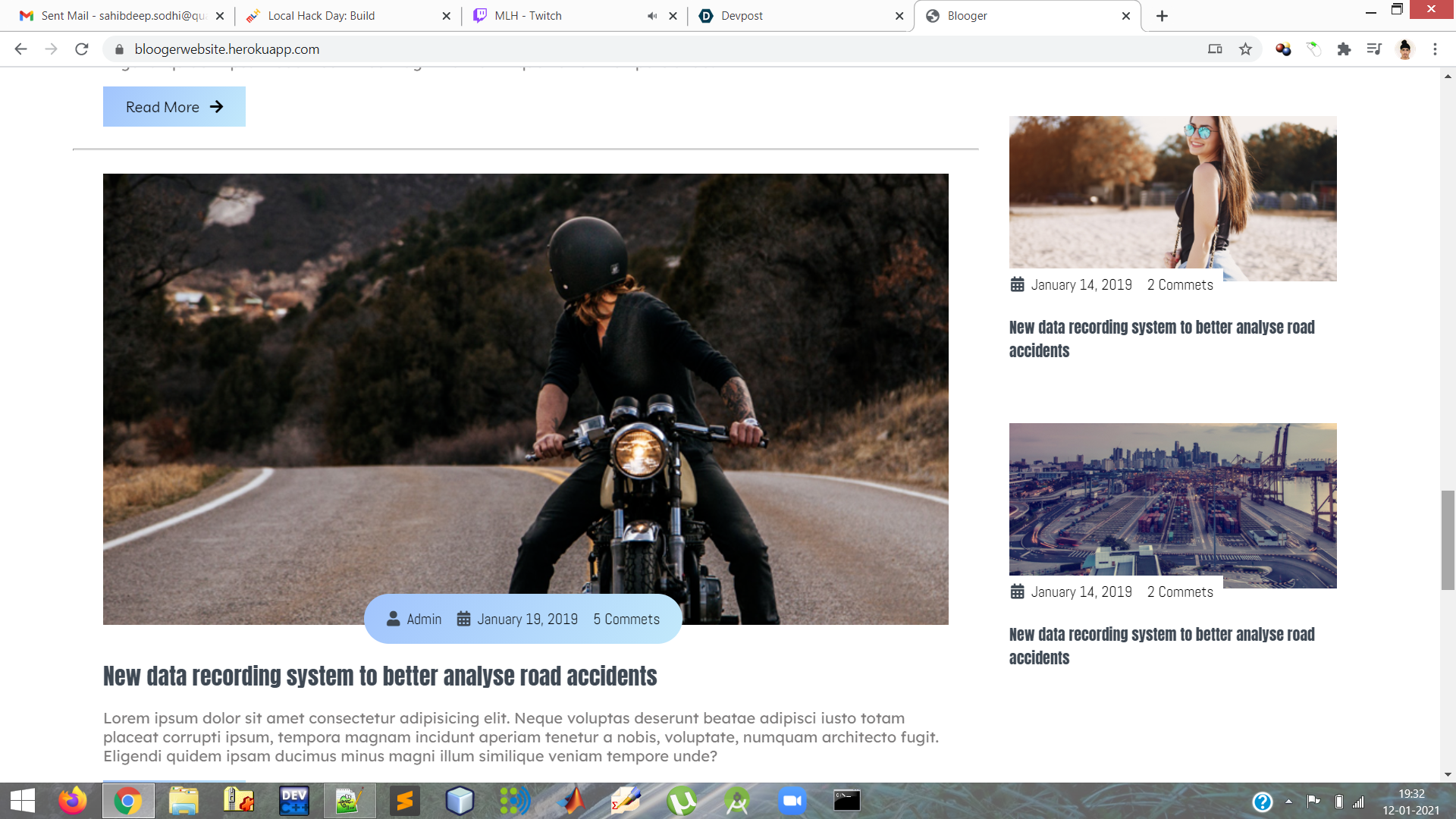The image size is (1456, 819).
Task: Reload the page
Action: (x=82, y=49)
